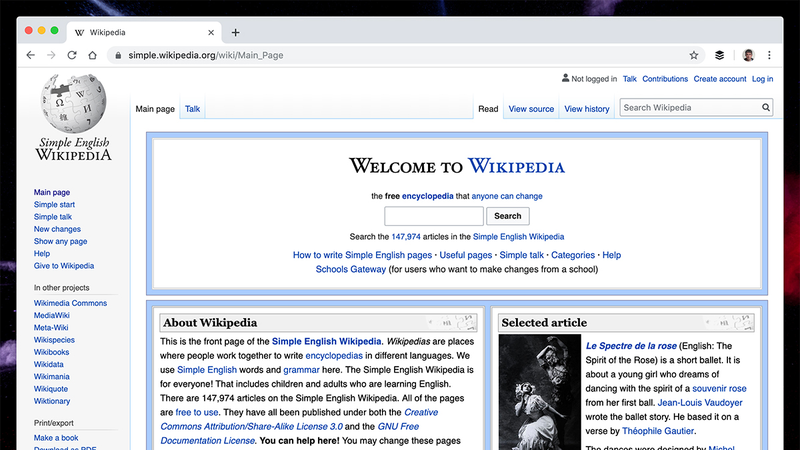Open Wikimedia Commons link

pos(70,303)
